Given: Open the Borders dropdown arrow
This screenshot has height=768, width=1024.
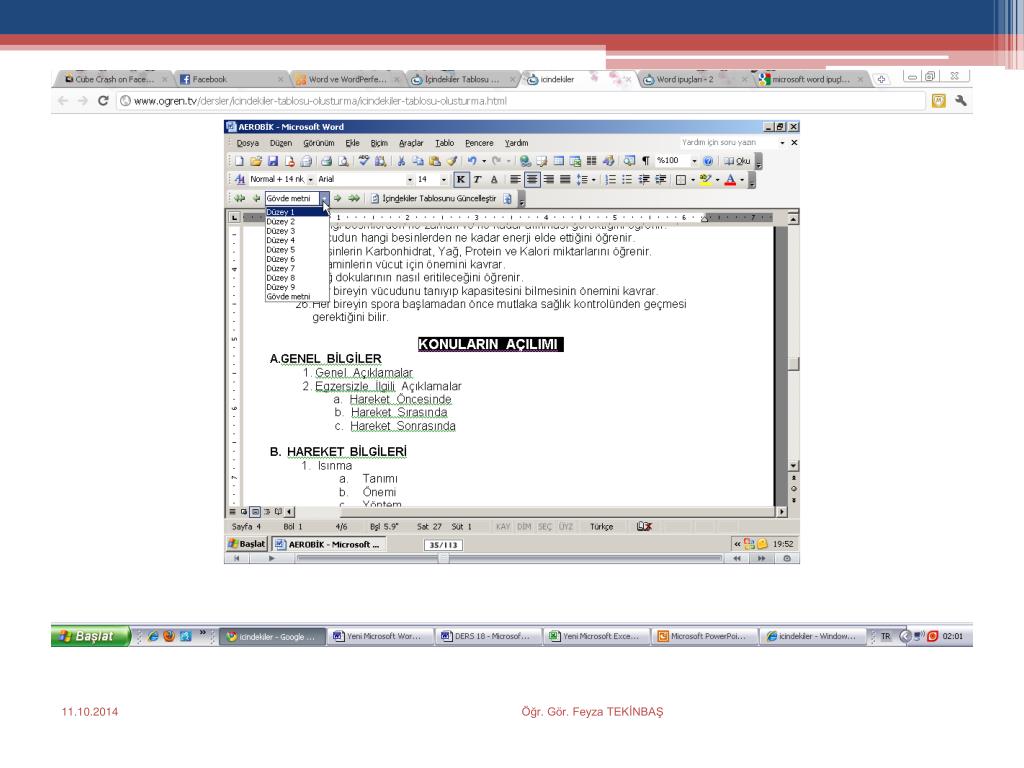Looking at the screenshot, I should pos(693,180).
